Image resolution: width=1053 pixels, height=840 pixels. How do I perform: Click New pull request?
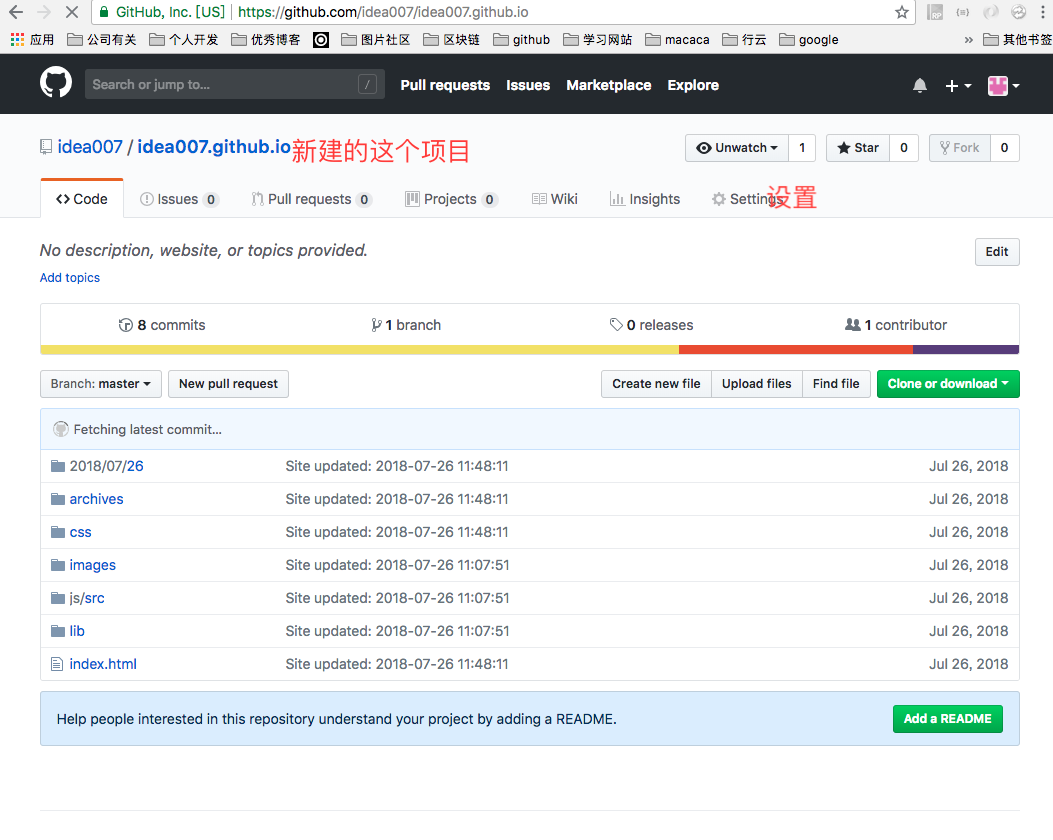[x=228, y=384]
